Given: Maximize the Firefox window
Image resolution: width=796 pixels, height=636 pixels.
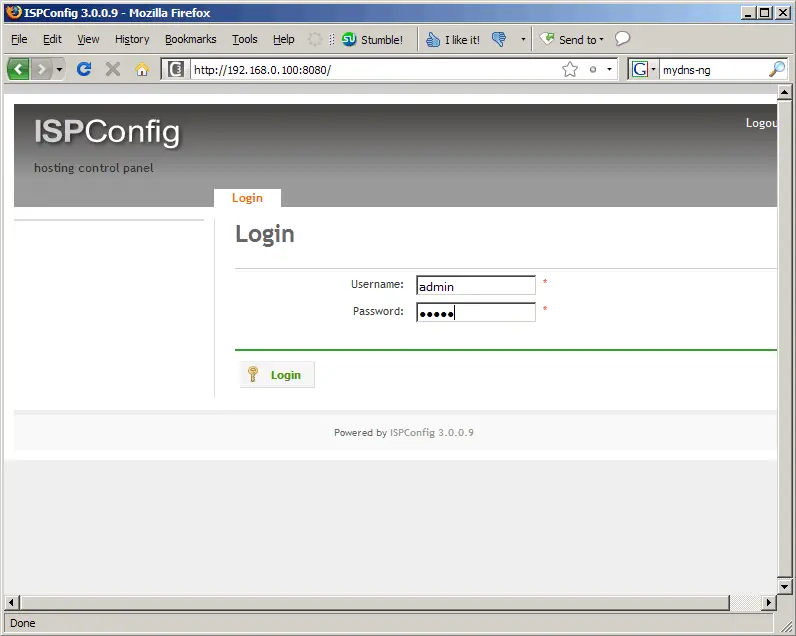Looking at the screenshot, I should (x=765, y=13).
